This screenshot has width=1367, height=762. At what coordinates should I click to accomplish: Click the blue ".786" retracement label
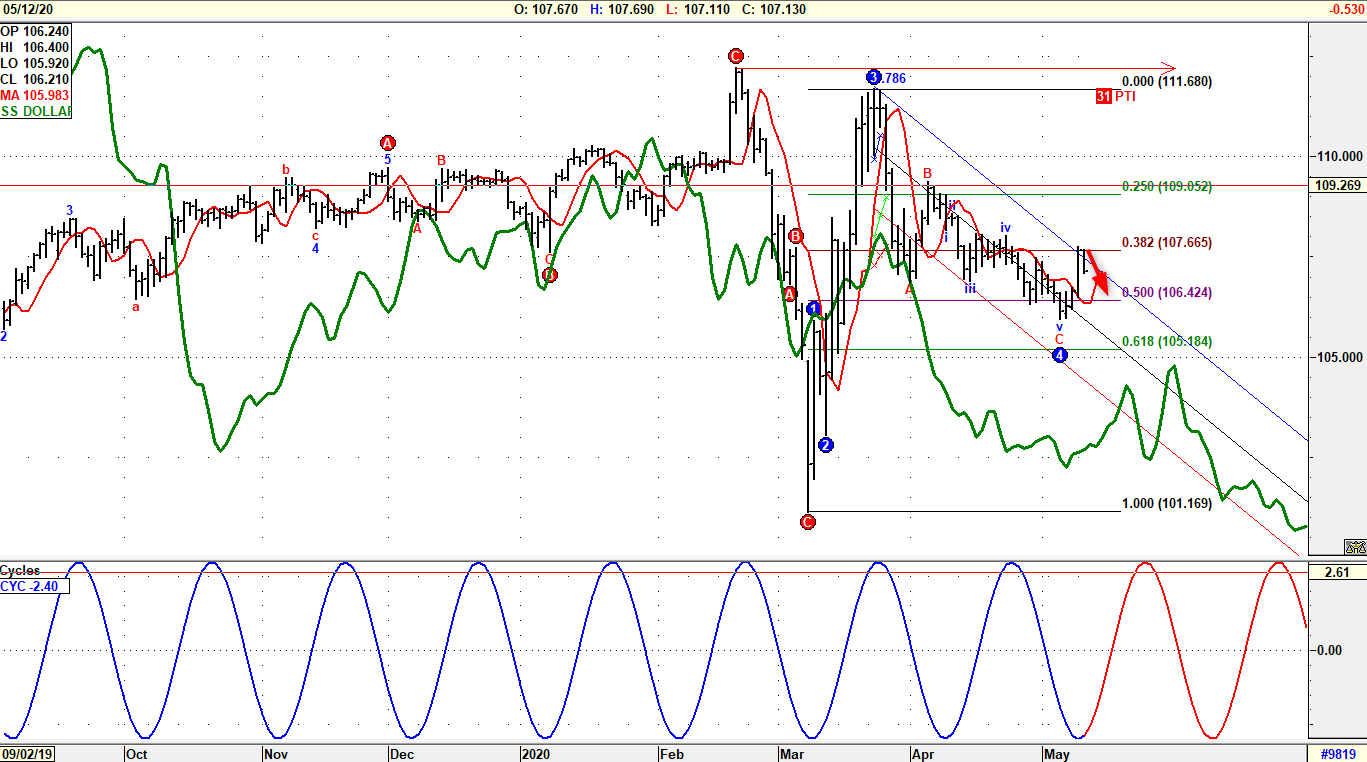pyautogui.click(x=893, y=77)
